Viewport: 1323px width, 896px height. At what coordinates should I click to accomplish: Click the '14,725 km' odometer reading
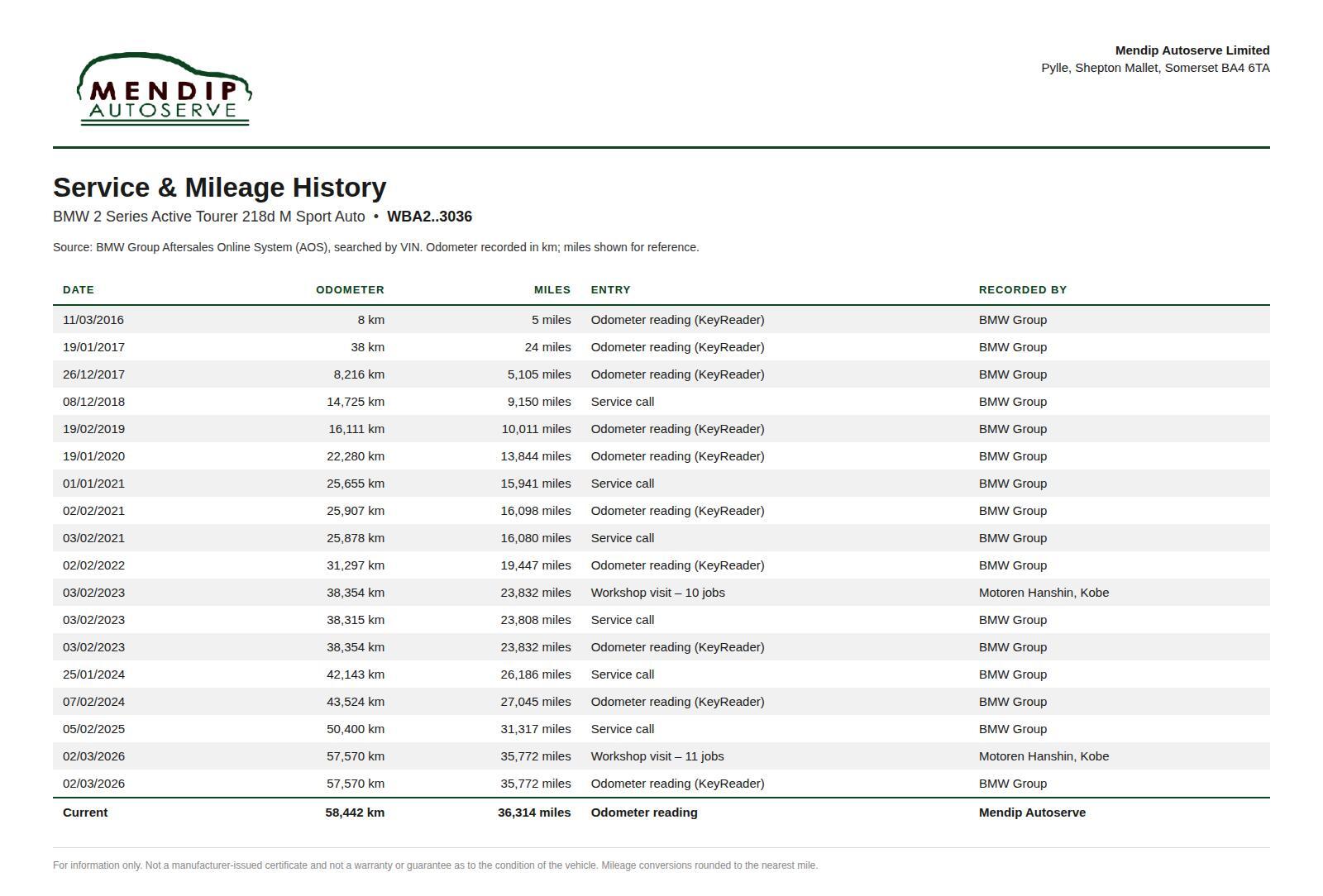(x=356, y=402)
